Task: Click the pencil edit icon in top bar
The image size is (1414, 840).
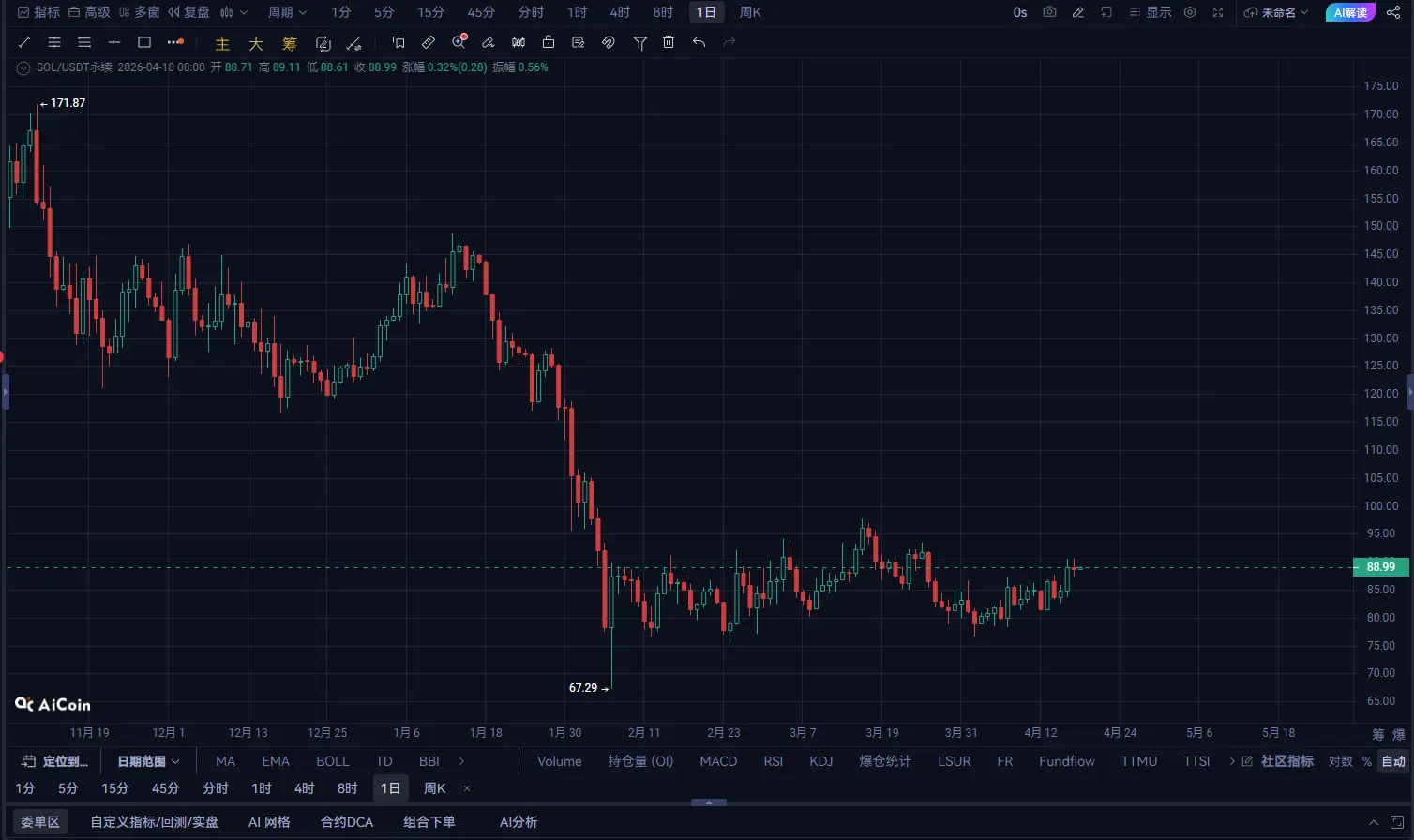Action: click(x=1078, y=12)
